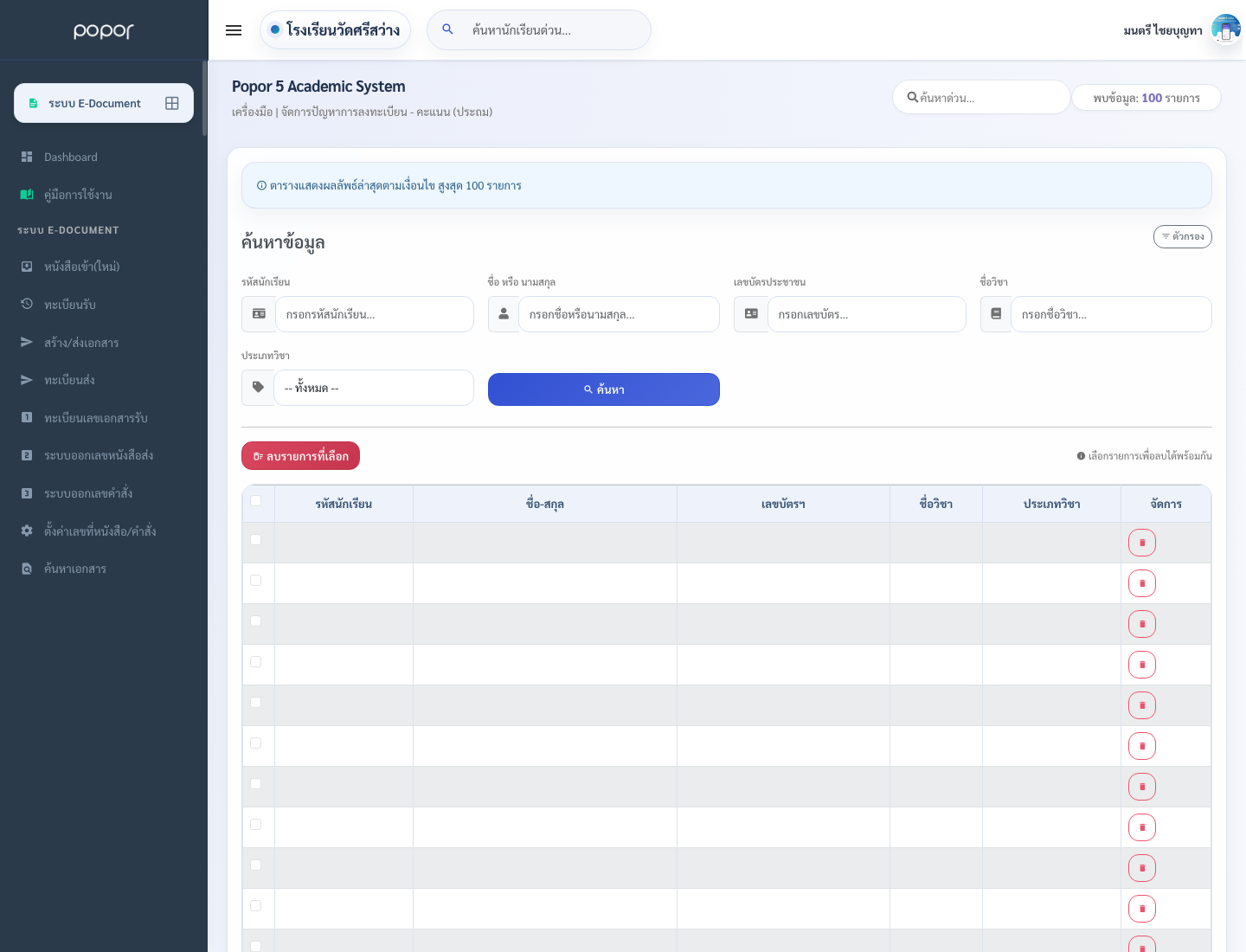Click the popor logo
Screen dimensions: 1246x952
[104, 30]
